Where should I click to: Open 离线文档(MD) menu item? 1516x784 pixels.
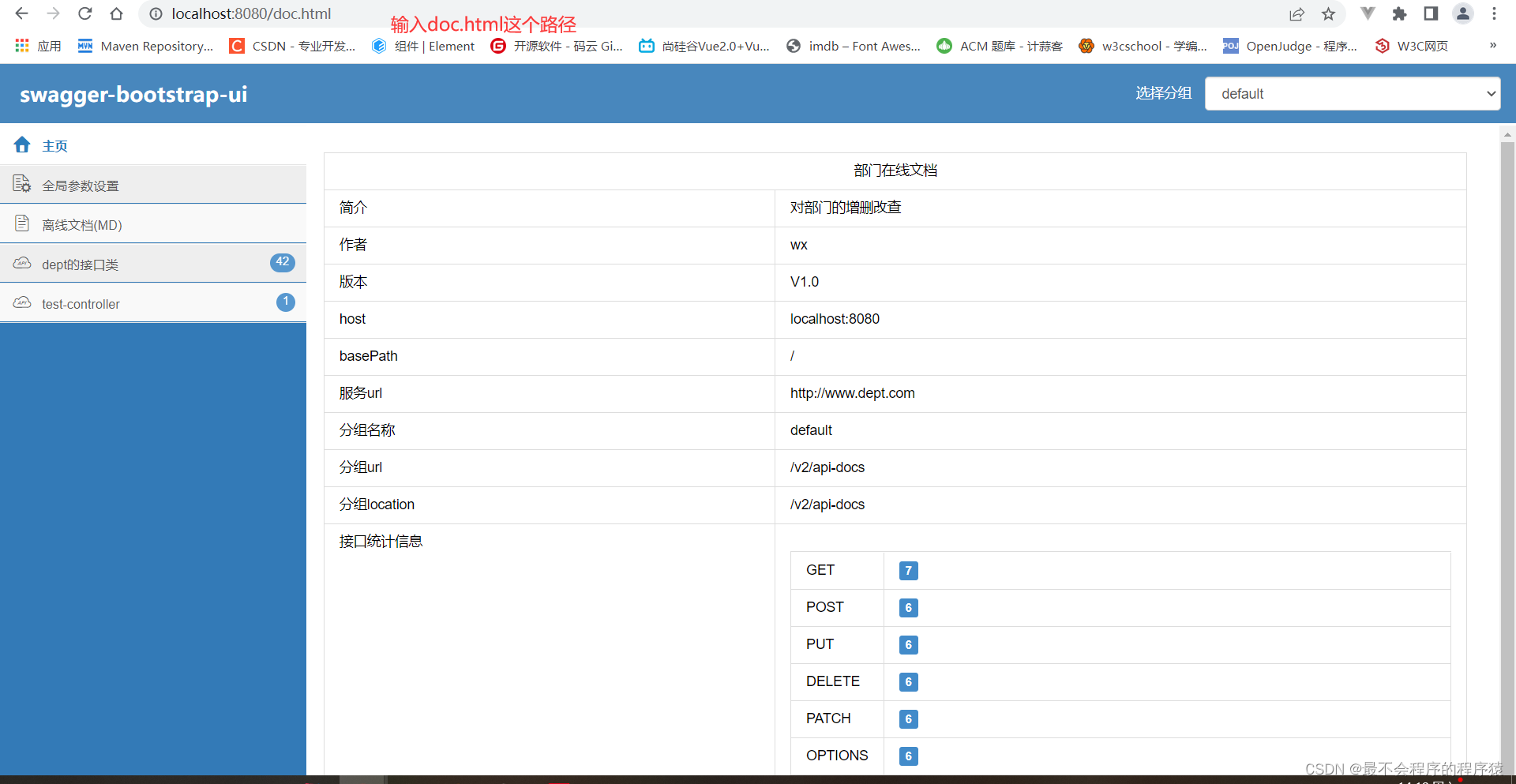coord(153,224)
